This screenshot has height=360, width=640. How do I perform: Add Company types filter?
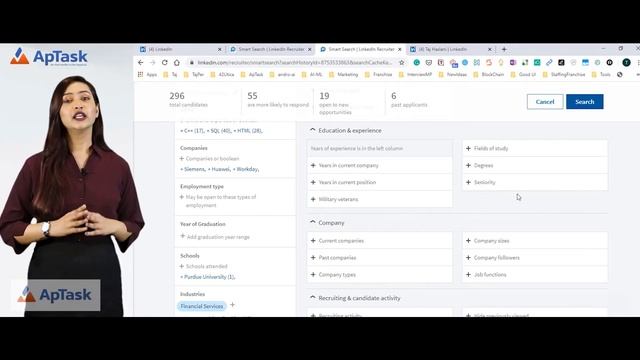coord(380,274)
